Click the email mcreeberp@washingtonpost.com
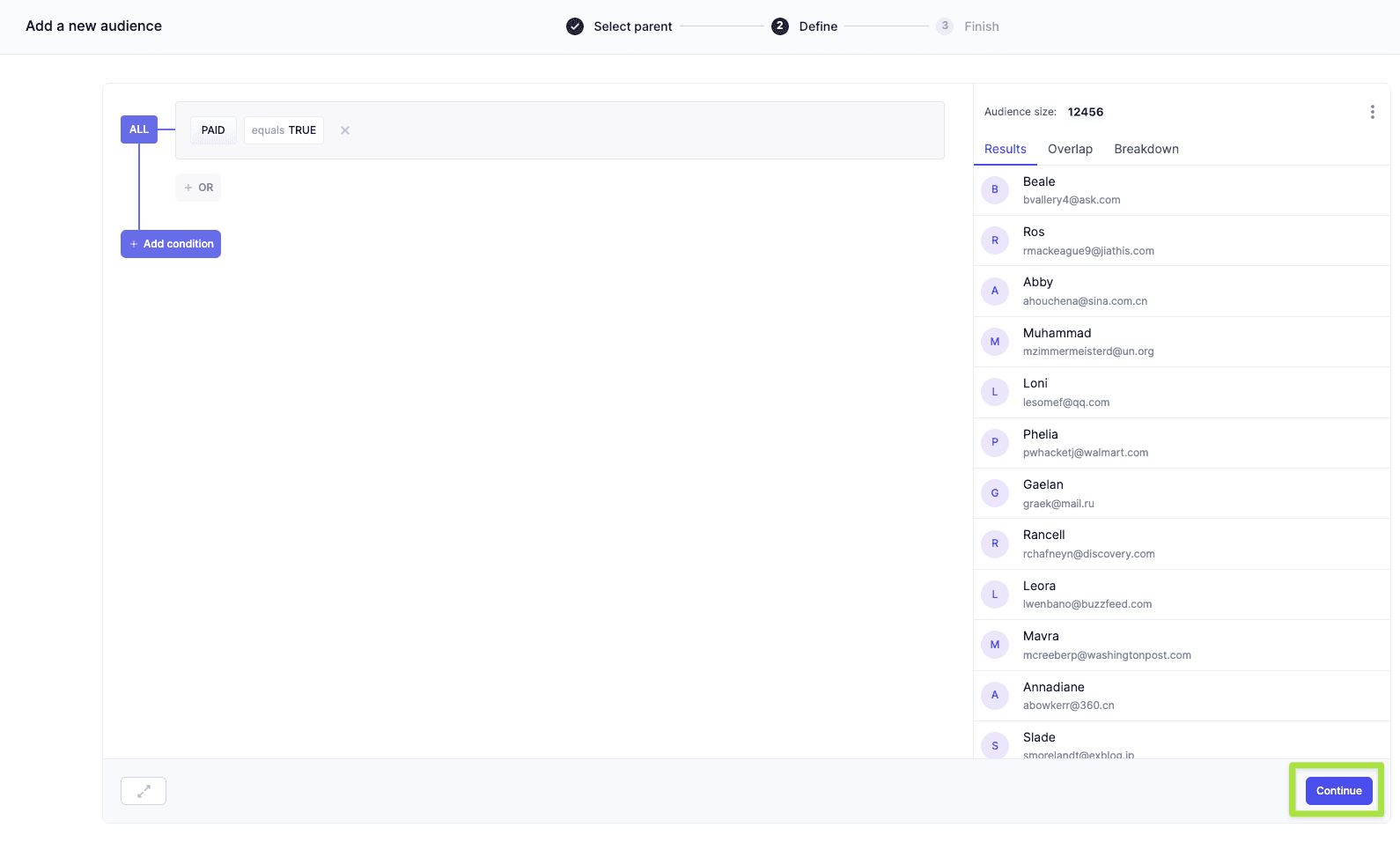Screen dimensions: 1400x842 point(1107,655)
